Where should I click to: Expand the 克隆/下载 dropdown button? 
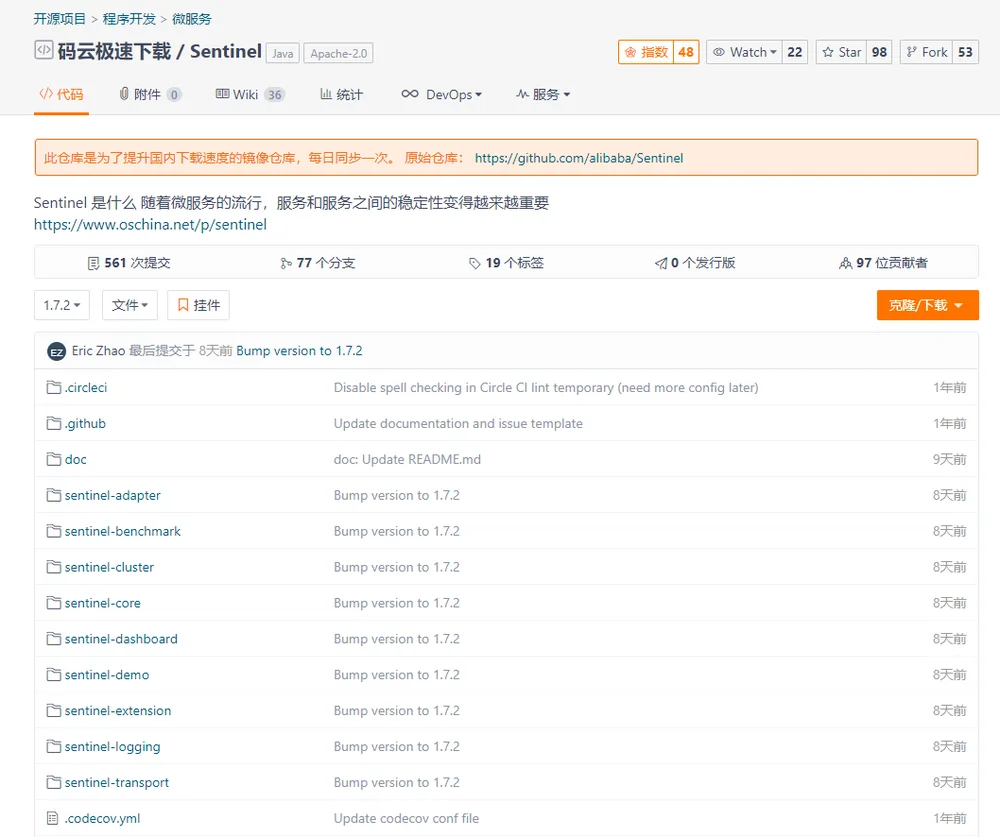point(927,305)
